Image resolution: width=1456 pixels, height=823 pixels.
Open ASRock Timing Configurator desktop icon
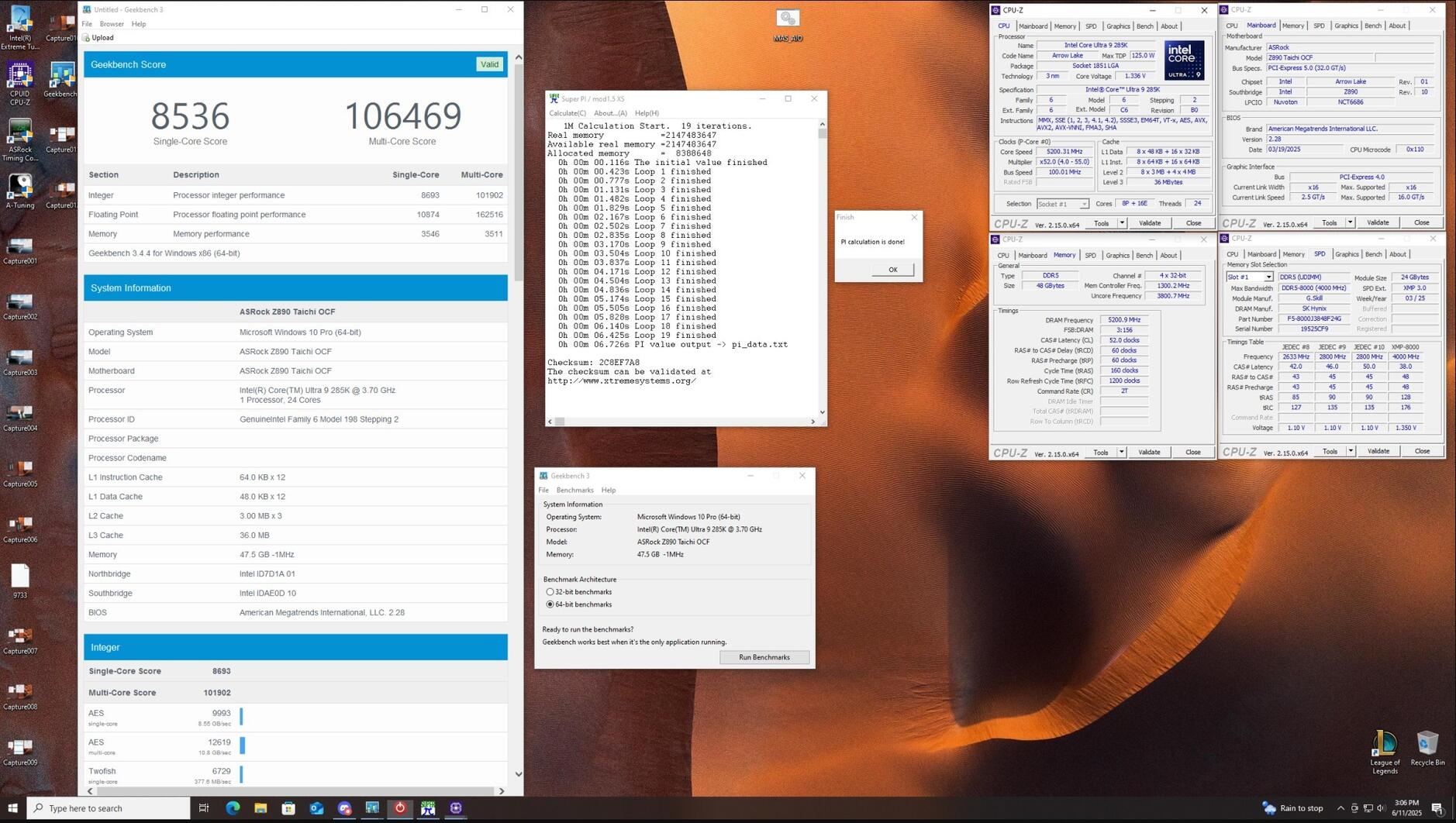point(19,140)
